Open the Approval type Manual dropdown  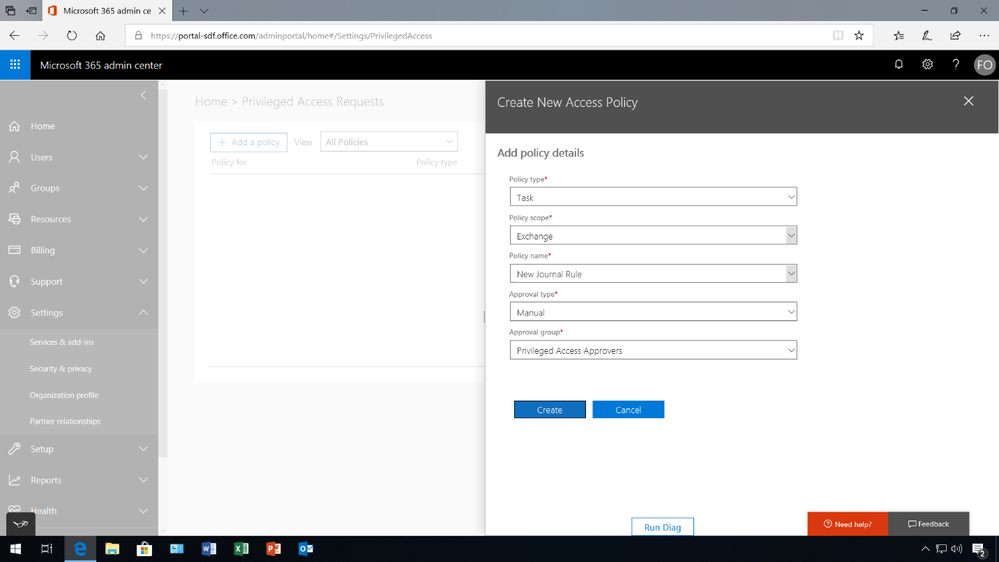pyautogui.click(x=652, y=312)
